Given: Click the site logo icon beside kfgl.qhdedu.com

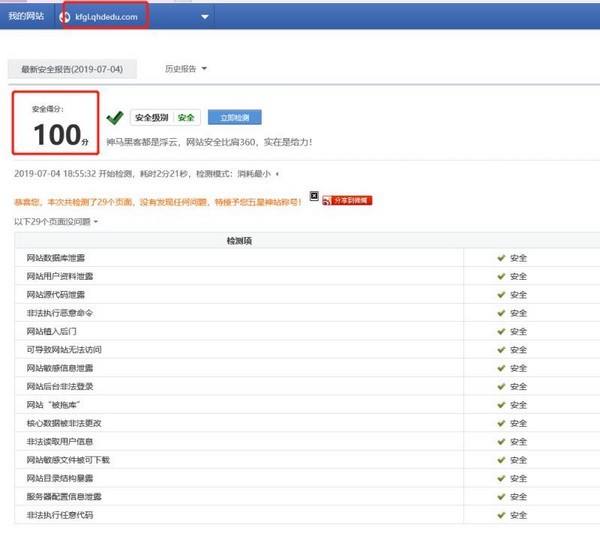Looking at the screenshot, I should coord(65,17).
